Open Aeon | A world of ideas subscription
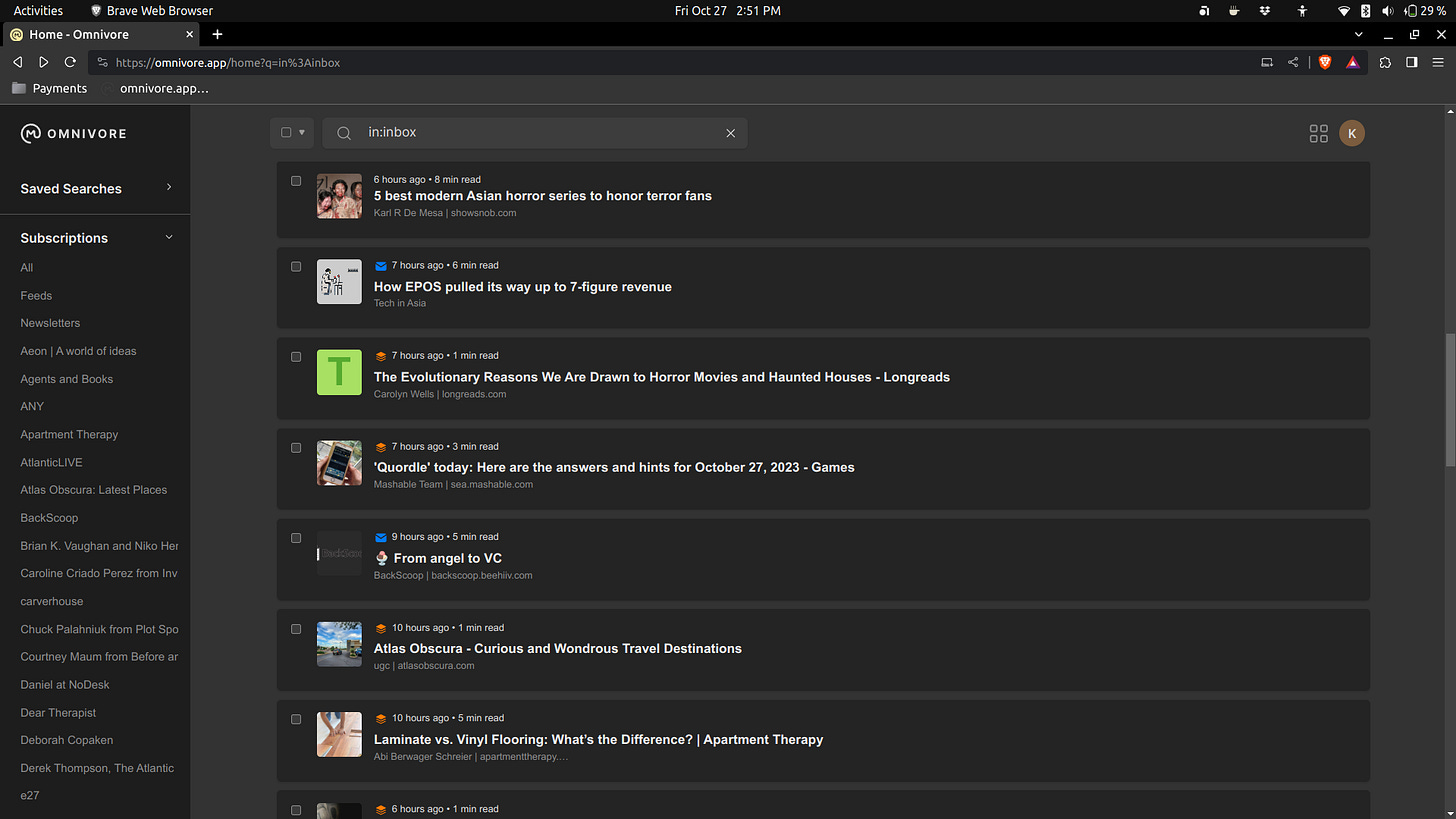This screenshot has height=819, width=1456. [78, 351]
